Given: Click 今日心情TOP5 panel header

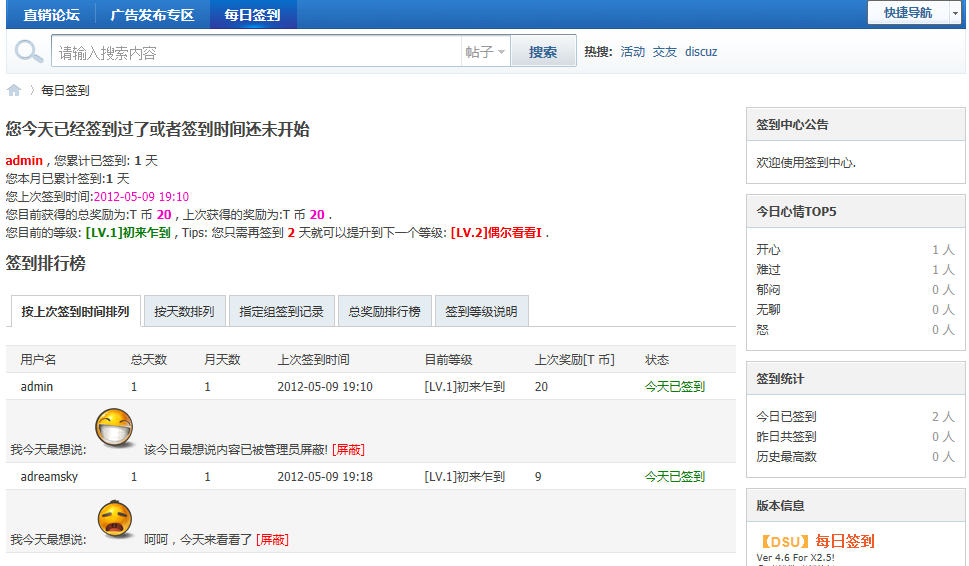Looking at the screenshot, I should [856, 212].
